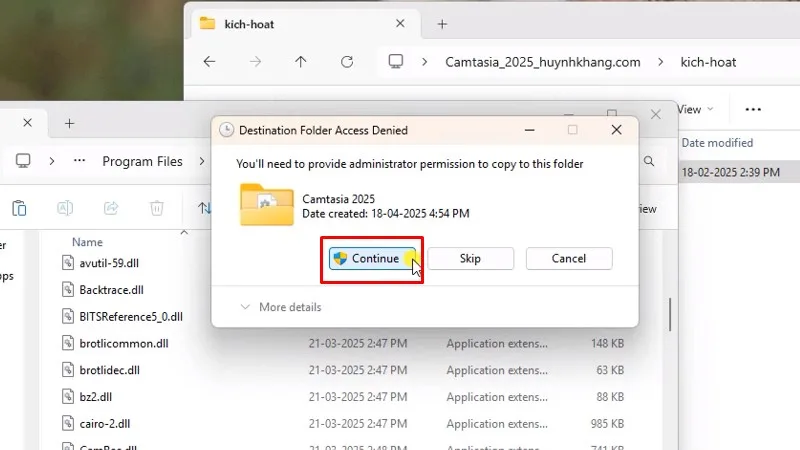This screenshot has width=800, height=450.
Task: Click the date cell of the brotlidec.dll row
Action: click(x=358, y=370)
